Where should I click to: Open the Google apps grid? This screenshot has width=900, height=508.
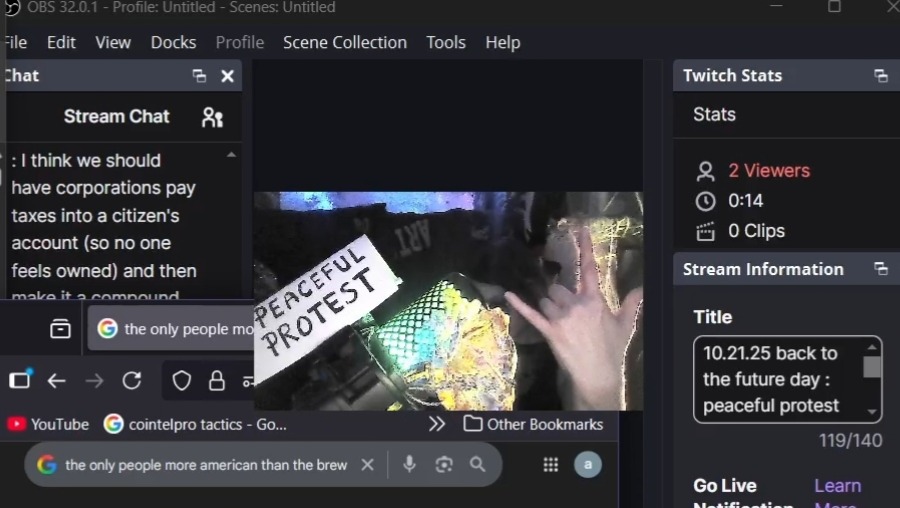pyautogui.click(x=550, y=464)
